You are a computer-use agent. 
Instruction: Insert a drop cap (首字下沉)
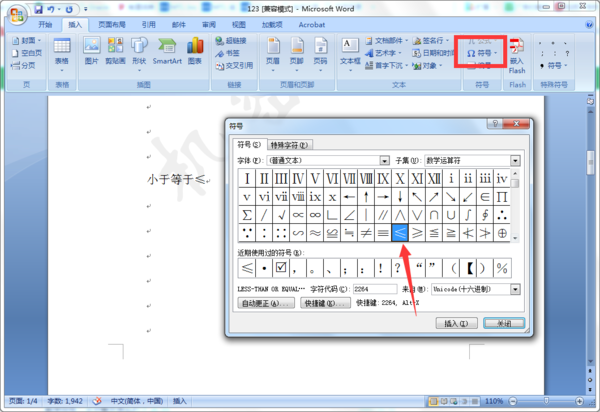pos(386,65)
